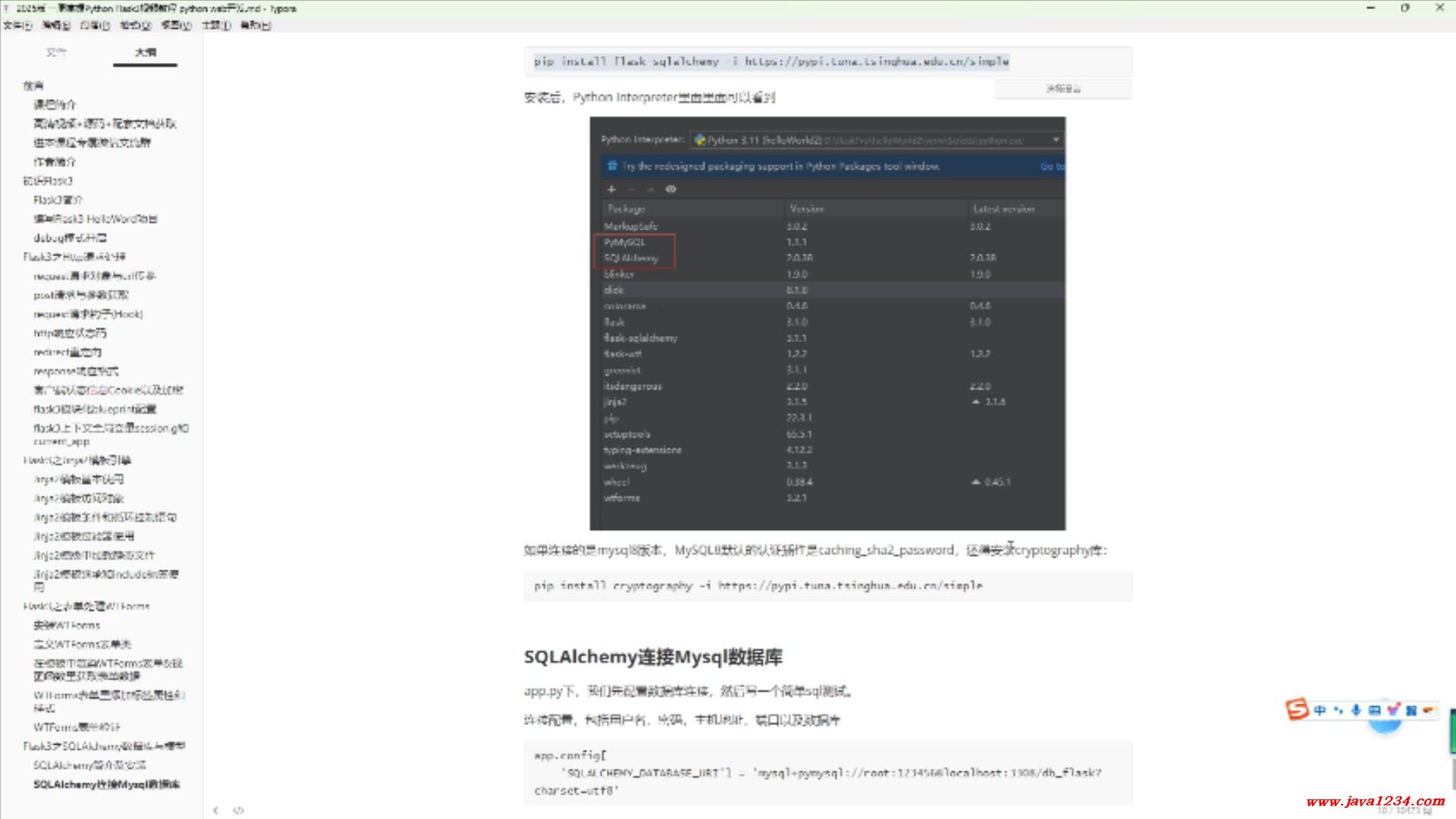Screen dimensions: 1456x819
Task: Click the Sogou microphone voice input icon
Action: (x=1356, y=711)
